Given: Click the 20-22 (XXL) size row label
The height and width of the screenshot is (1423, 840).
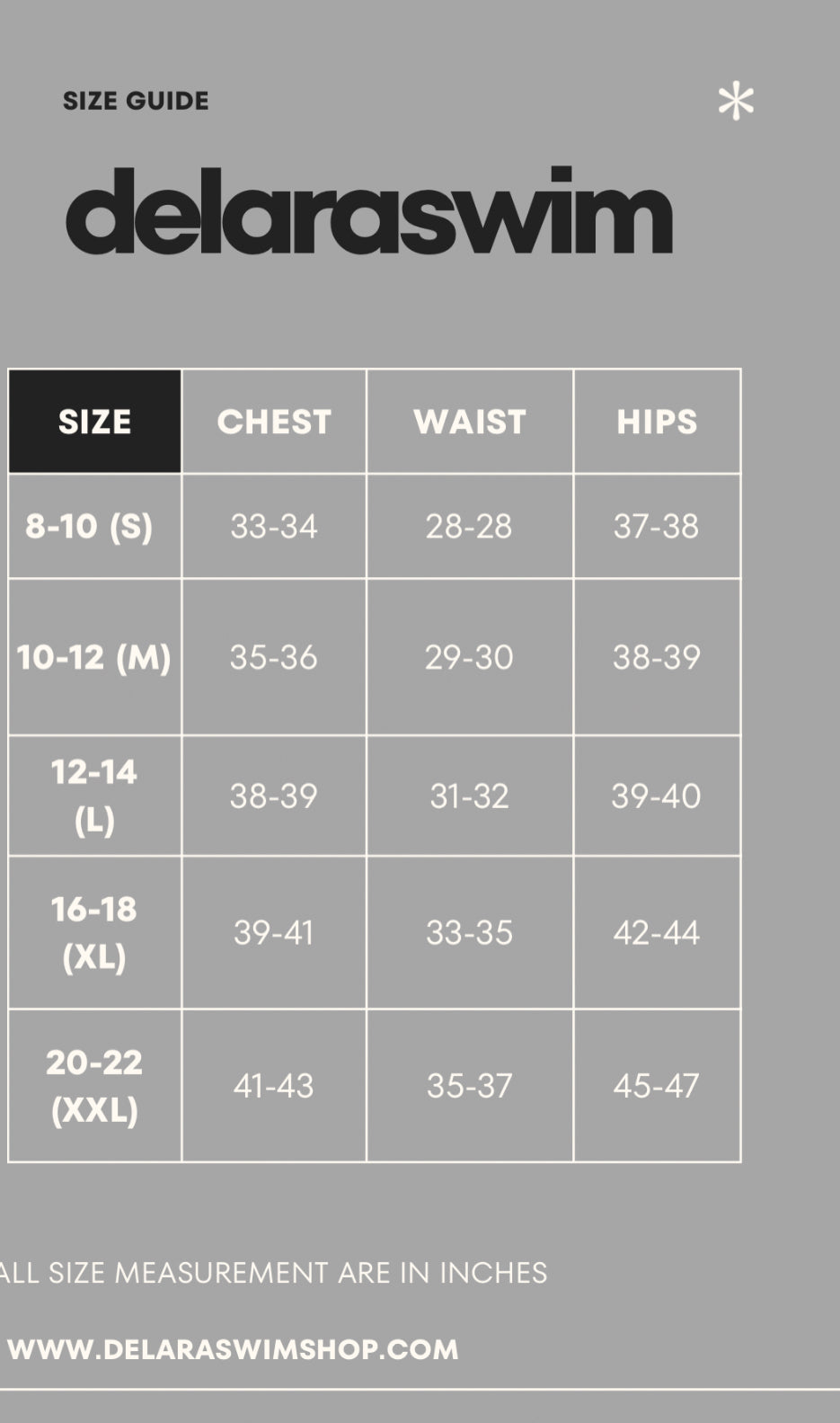Looking at the screenshot, I should pos(94,1085).
